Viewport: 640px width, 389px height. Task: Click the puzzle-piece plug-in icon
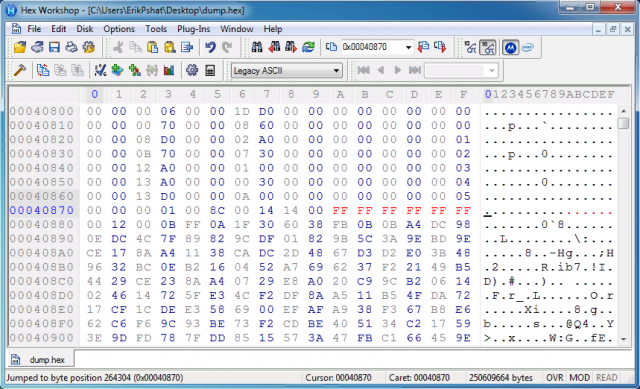(x=89, y=47)
